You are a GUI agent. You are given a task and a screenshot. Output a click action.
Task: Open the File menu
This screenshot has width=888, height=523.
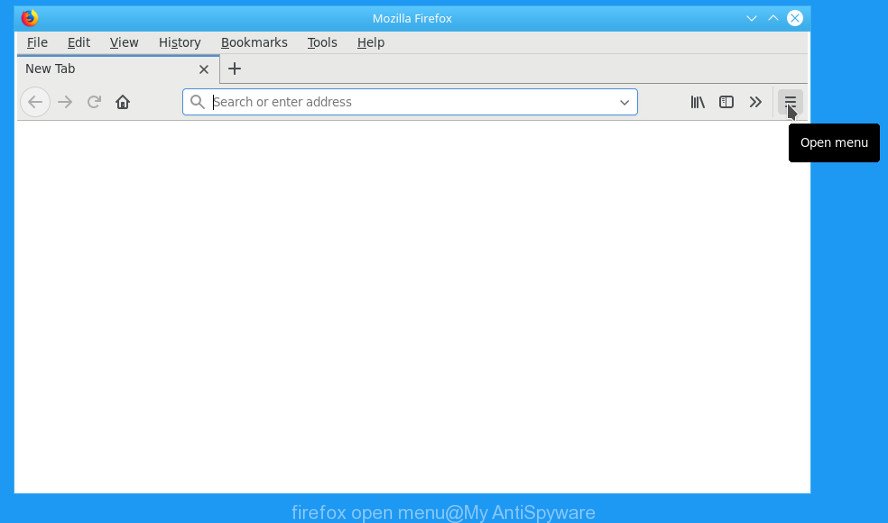(x=37, y=42)
